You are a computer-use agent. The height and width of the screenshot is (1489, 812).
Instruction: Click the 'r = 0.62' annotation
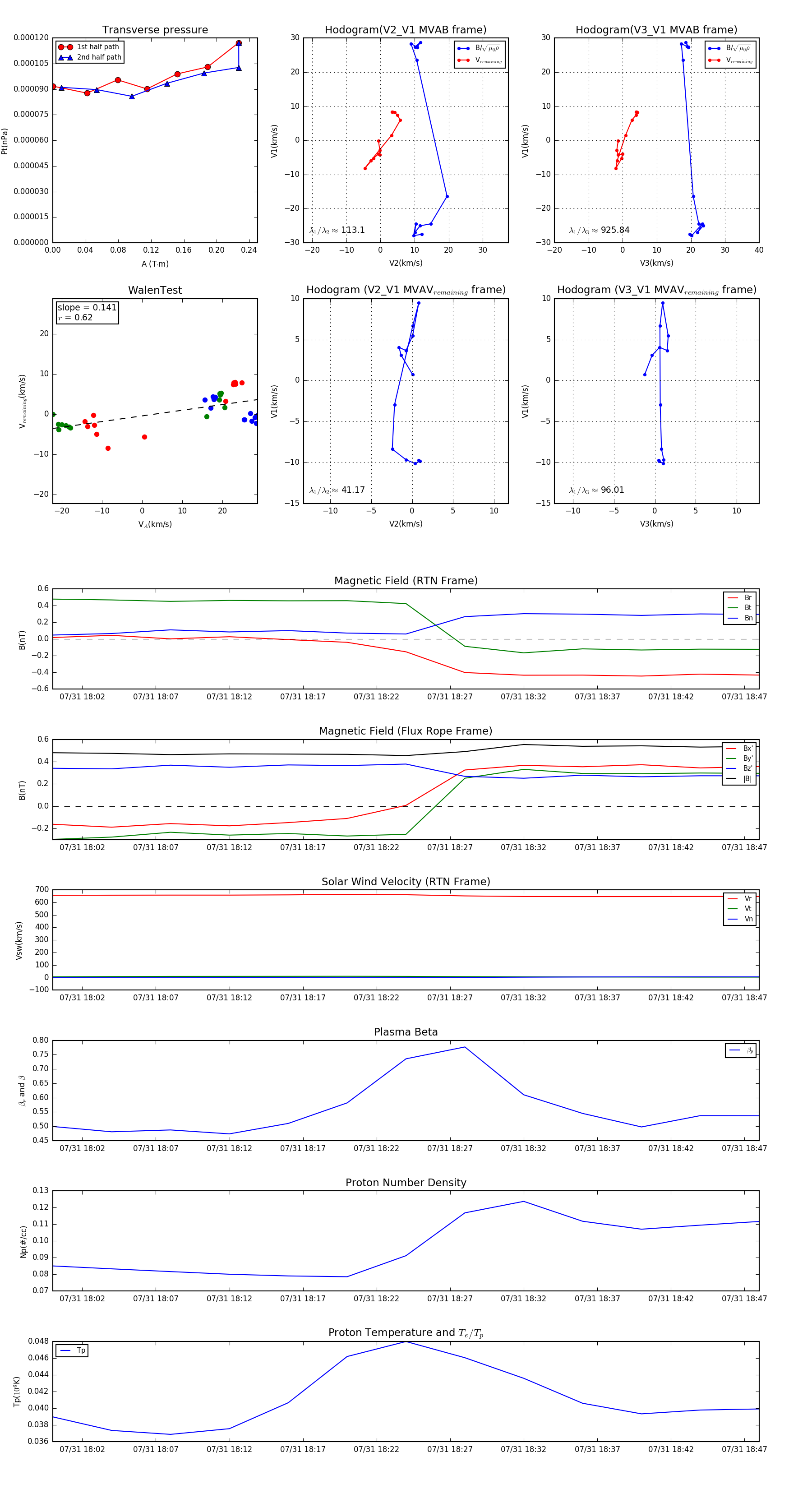[x=75, y=317]
